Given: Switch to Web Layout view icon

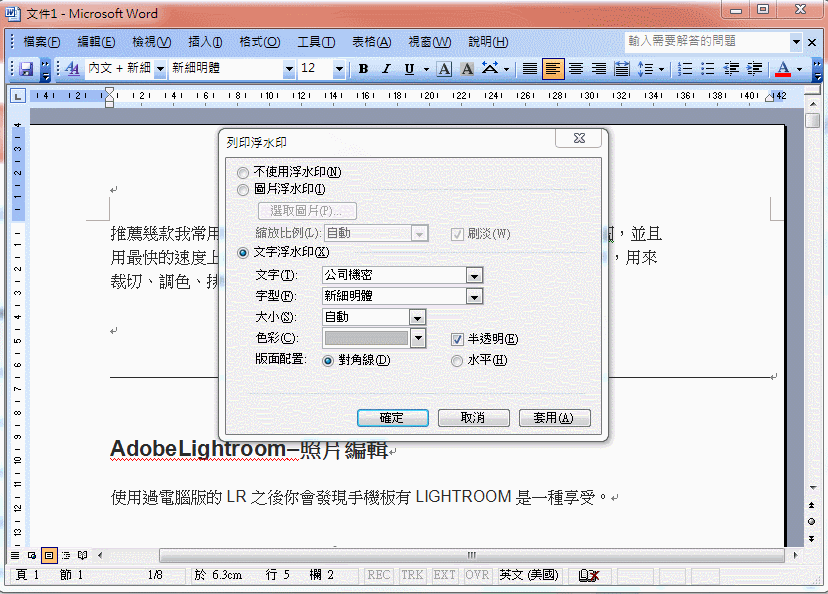Looking at the screenshot, I should (32, 555).
